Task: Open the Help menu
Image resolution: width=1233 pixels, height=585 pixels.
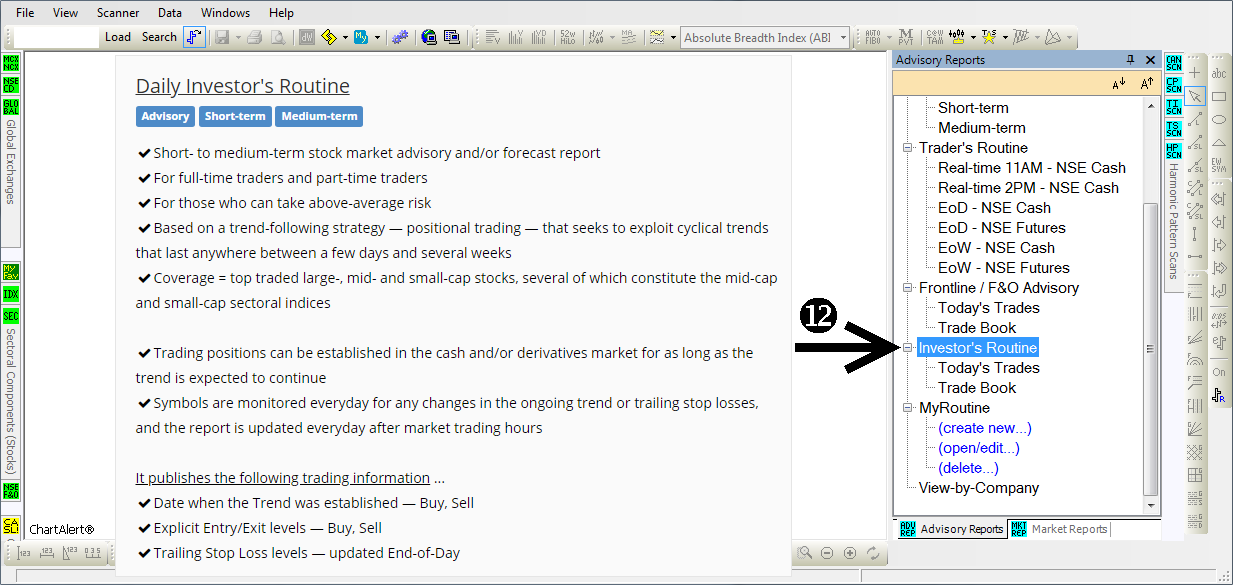Action: [281, 13]
